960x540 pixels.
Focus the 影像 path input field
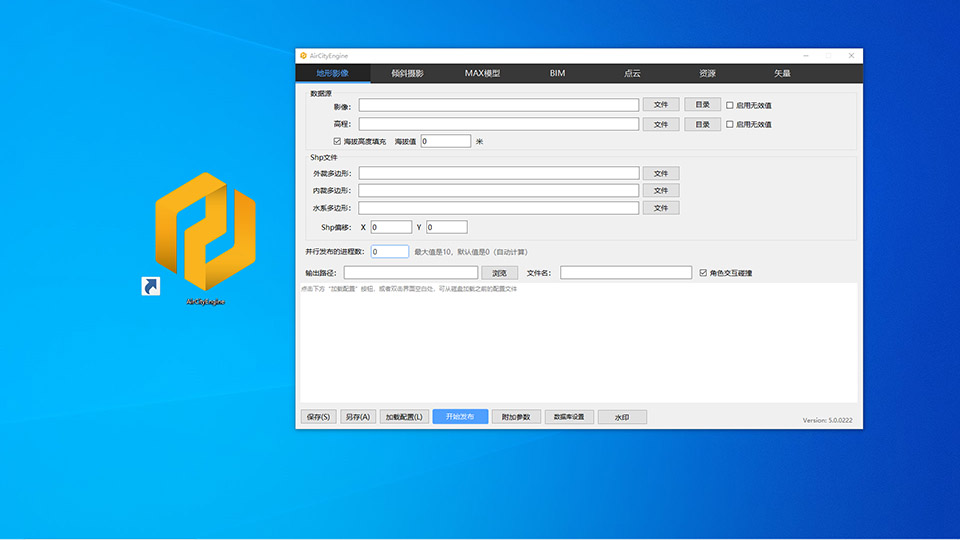click(x=499, y=105)
